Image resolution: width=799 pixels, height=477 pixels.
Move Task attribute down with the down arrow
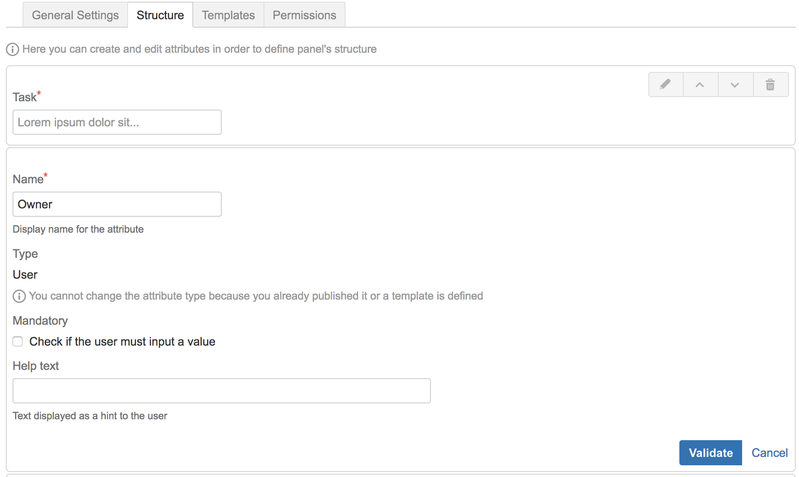click(x=735, y=85)
